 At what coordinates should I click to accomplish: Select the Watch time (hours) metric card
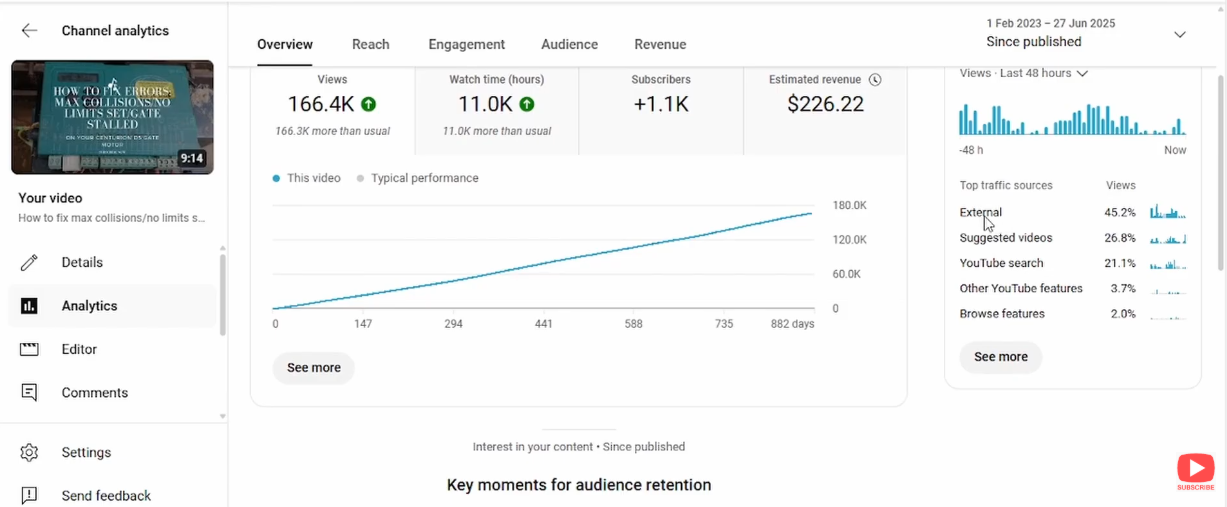click(496, 105)
